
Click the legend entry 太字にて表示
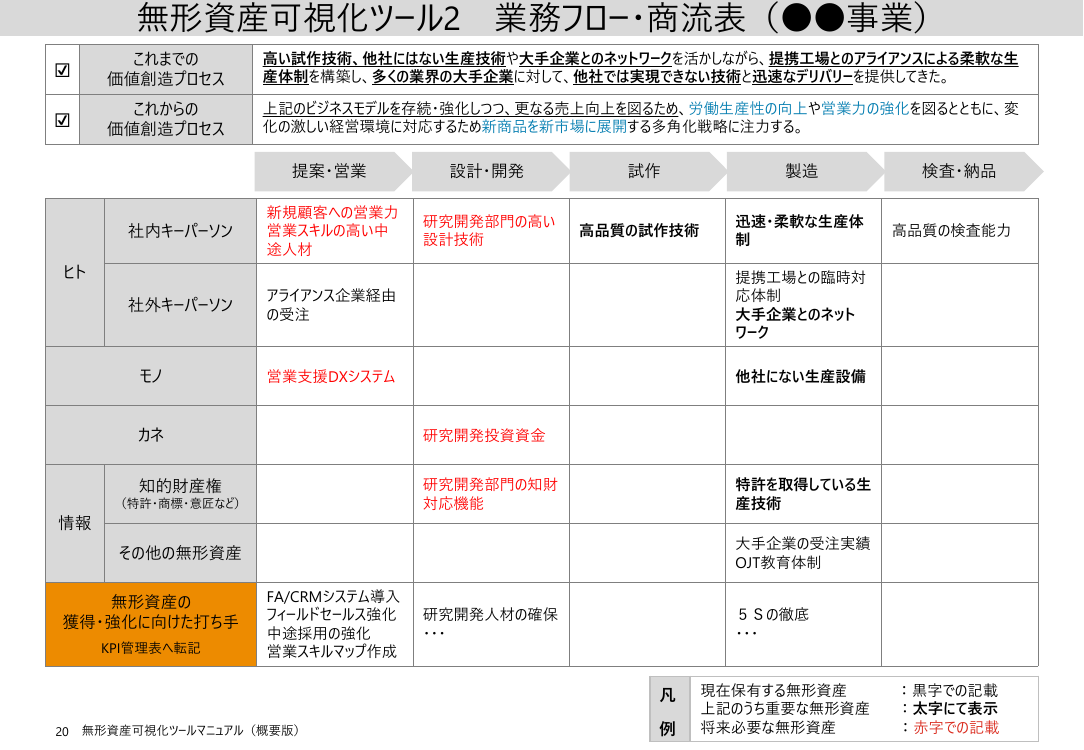pos(955,709)
